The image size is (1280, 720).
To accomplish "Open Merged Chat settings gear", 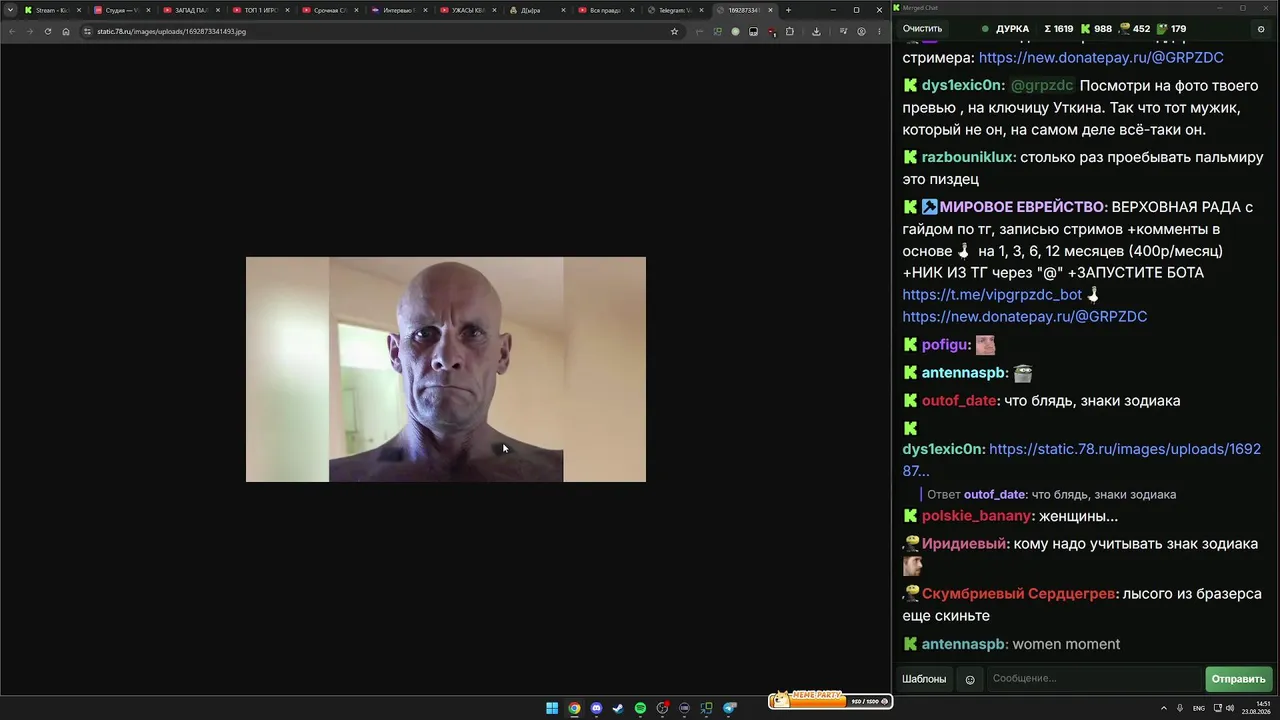I will click(1260, 29).
